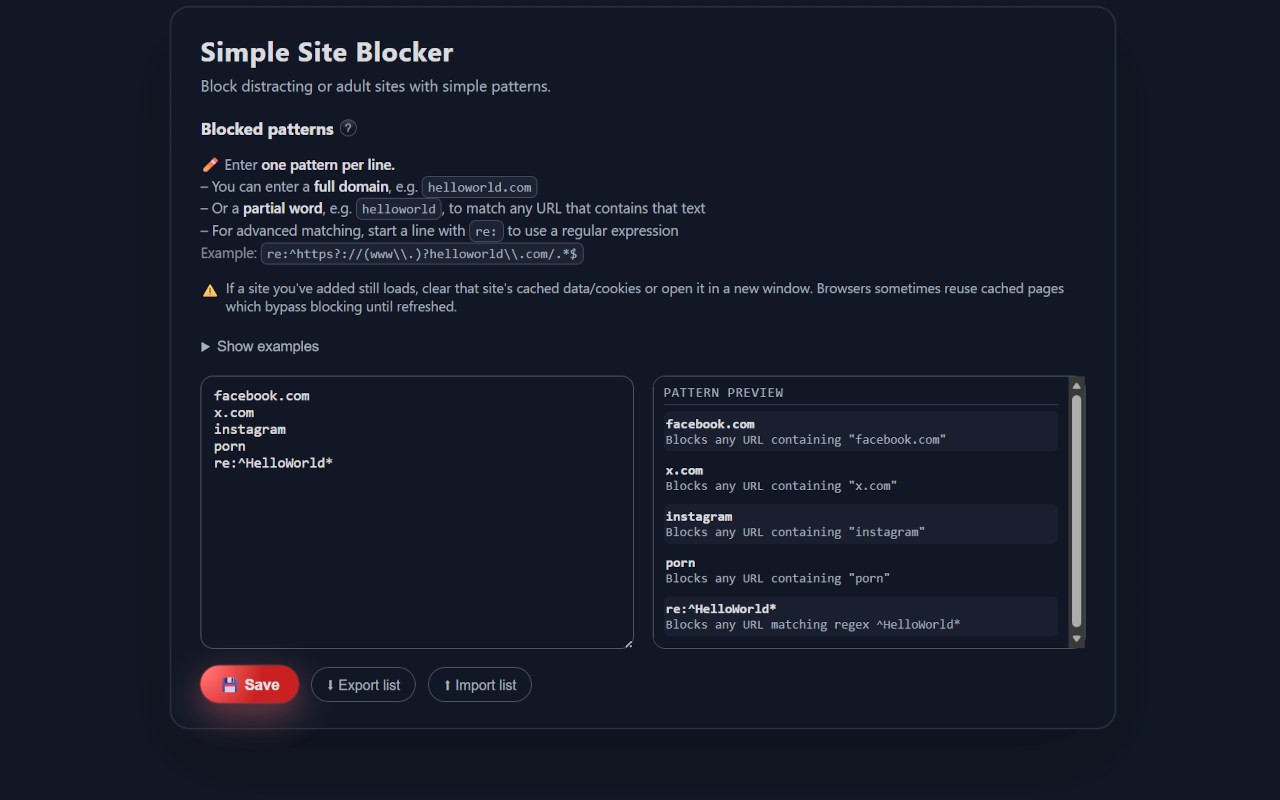Click the Simple Site Blocker heading
The height and width of the screenshot is (800, 1280).
(x=327, y=52)
